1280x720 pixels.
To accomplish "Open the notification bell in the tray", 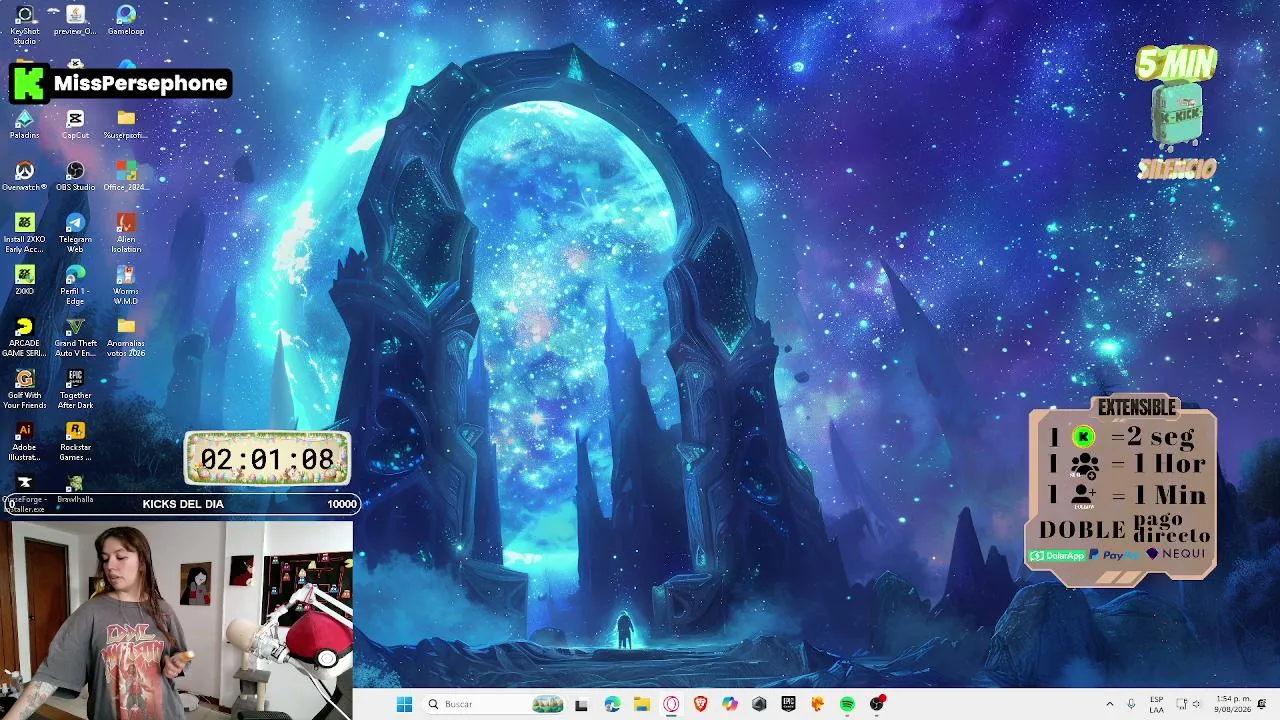I will (1263, 704).
